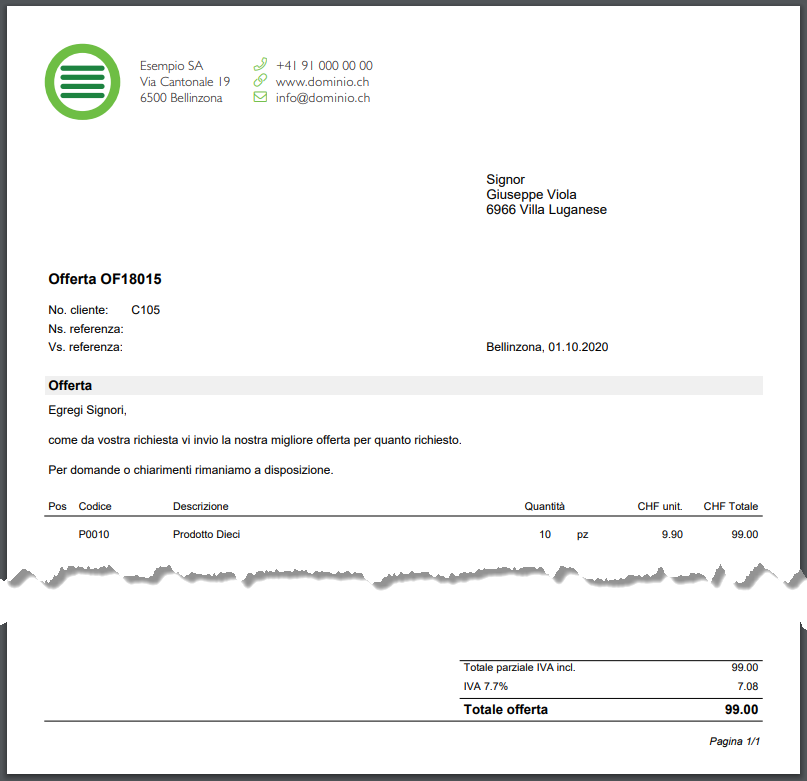
Task: Click the info@dominio.ch email address
Action: click(x=323, y=98)
